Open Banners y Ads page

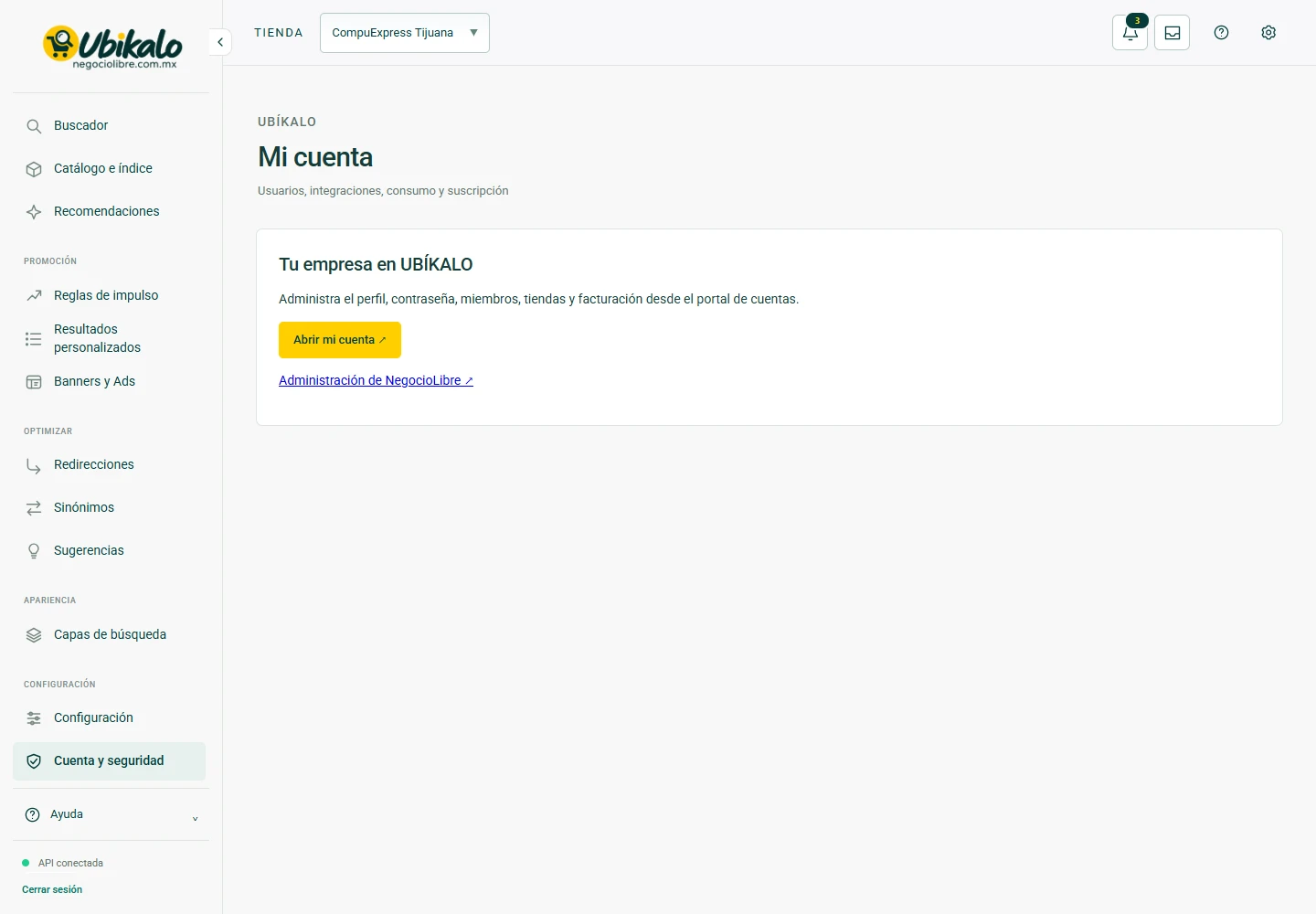(110, 382)
